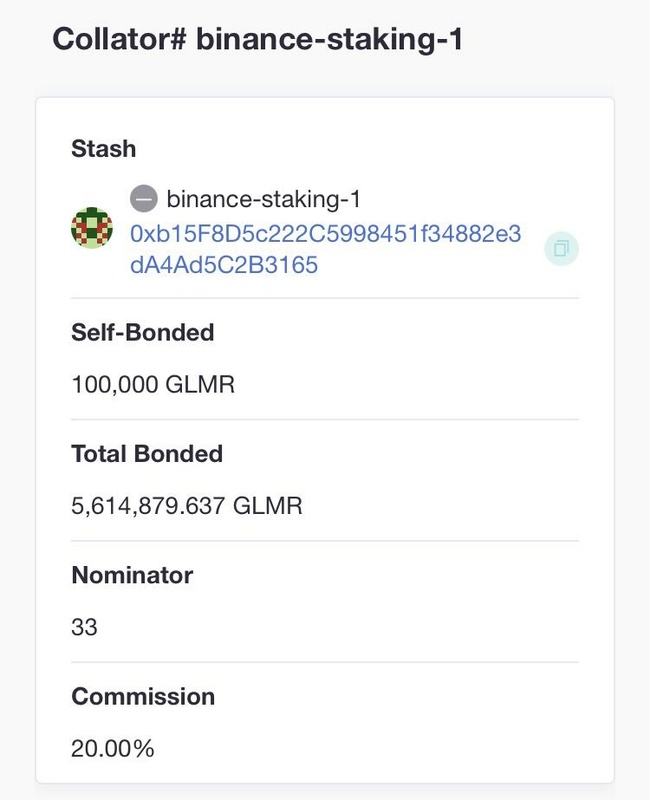The image size is (650, 800).
Task: Click the binance-staking-1 stash display name
Action: click(263, 199)
